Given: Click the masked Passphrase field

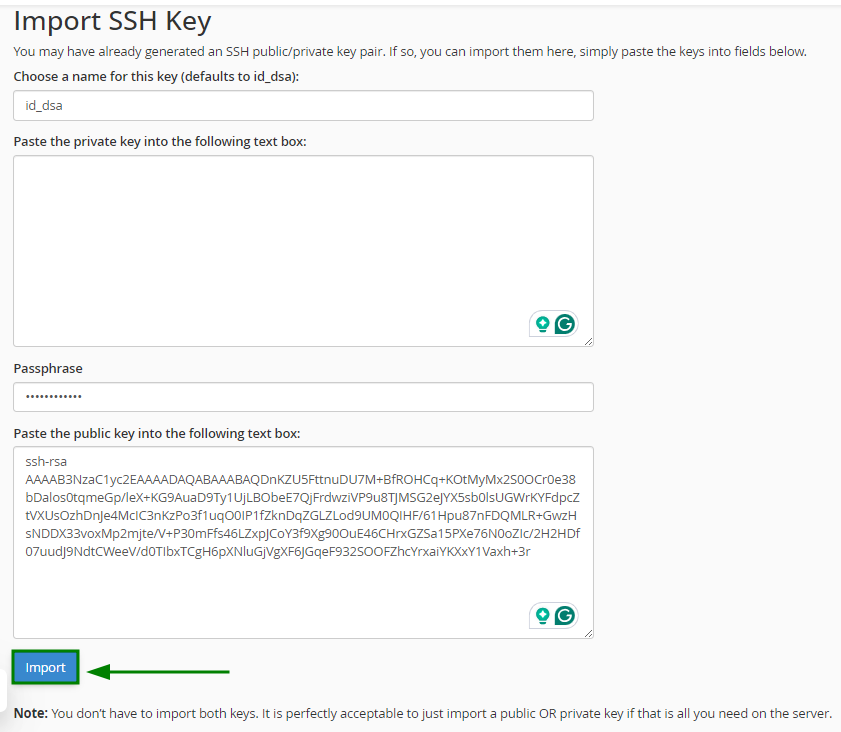Looking at the screenshot, I should tap(300, 396).
